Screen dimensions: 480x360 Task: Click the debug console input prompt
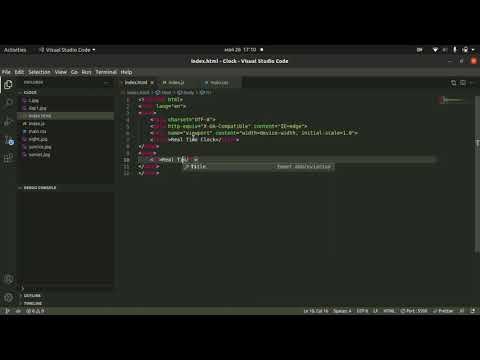[66, 287]
